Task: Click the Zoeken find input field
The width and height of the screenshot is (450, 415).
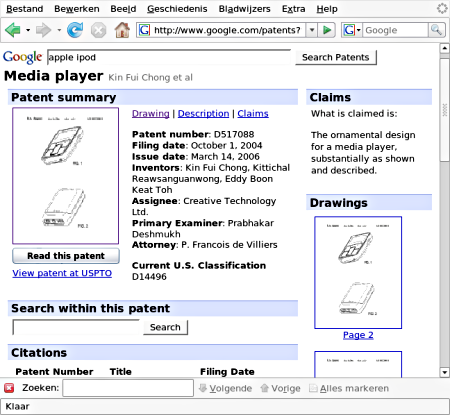Action: (x=128, y=388)
